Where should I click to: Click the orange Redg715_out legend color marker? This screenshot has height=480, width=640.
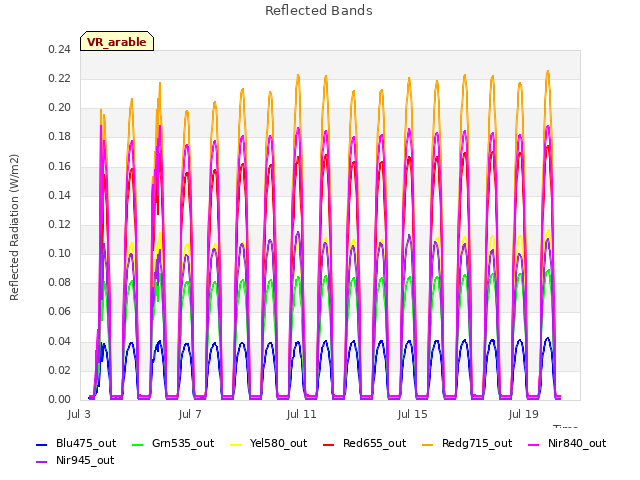point(427,444)
